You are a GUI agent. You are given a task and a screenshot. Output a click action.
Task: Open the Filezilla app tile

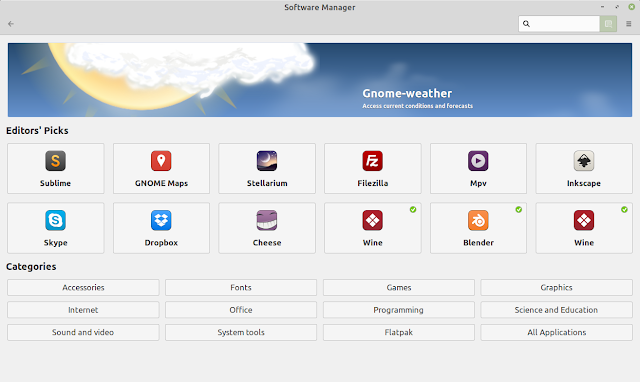pos(373,168)
